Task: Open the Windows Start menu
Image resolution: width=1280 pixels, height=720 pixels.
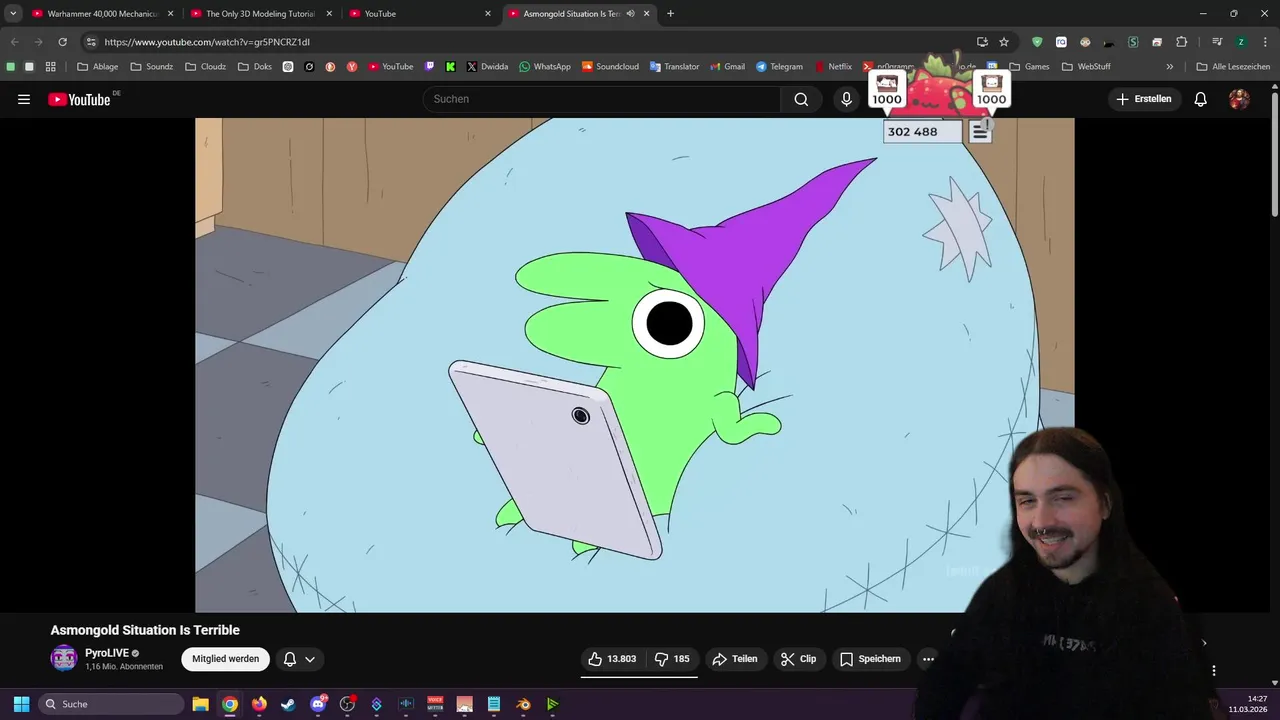Action: 21,704
